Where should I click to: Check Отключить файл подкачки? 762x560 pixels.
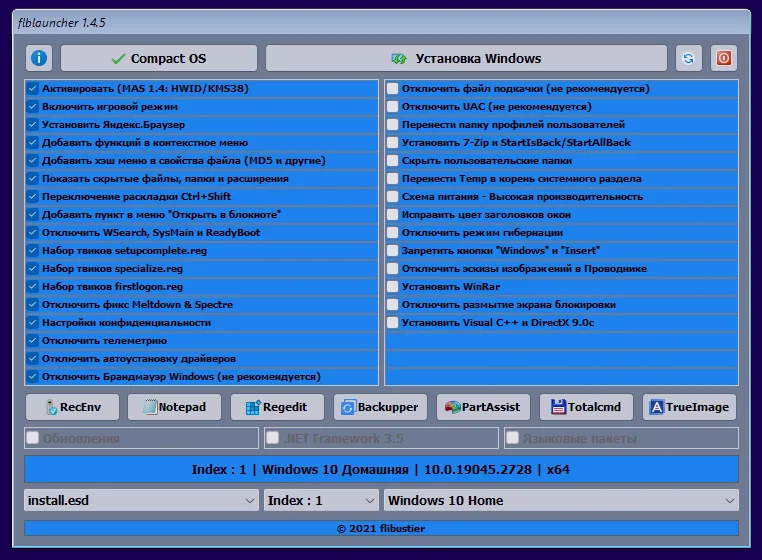click(393, 88)
